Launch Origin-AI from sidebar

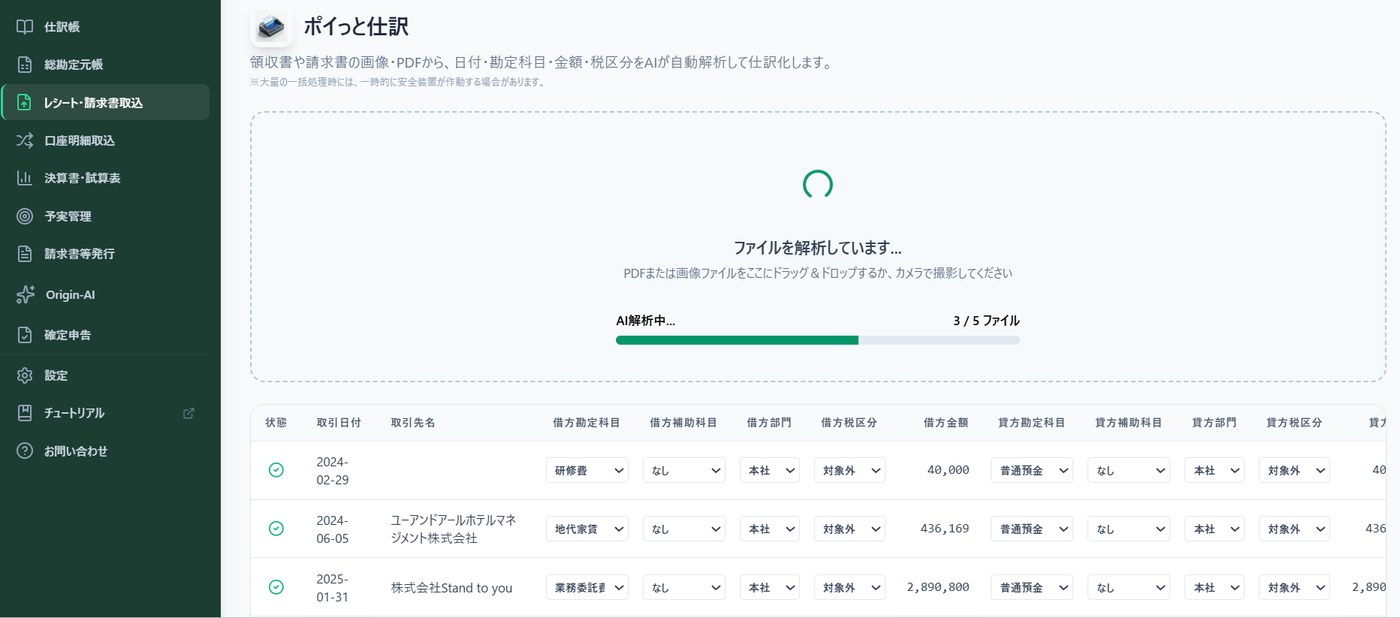pyautogui.click(x=105, y=295)
